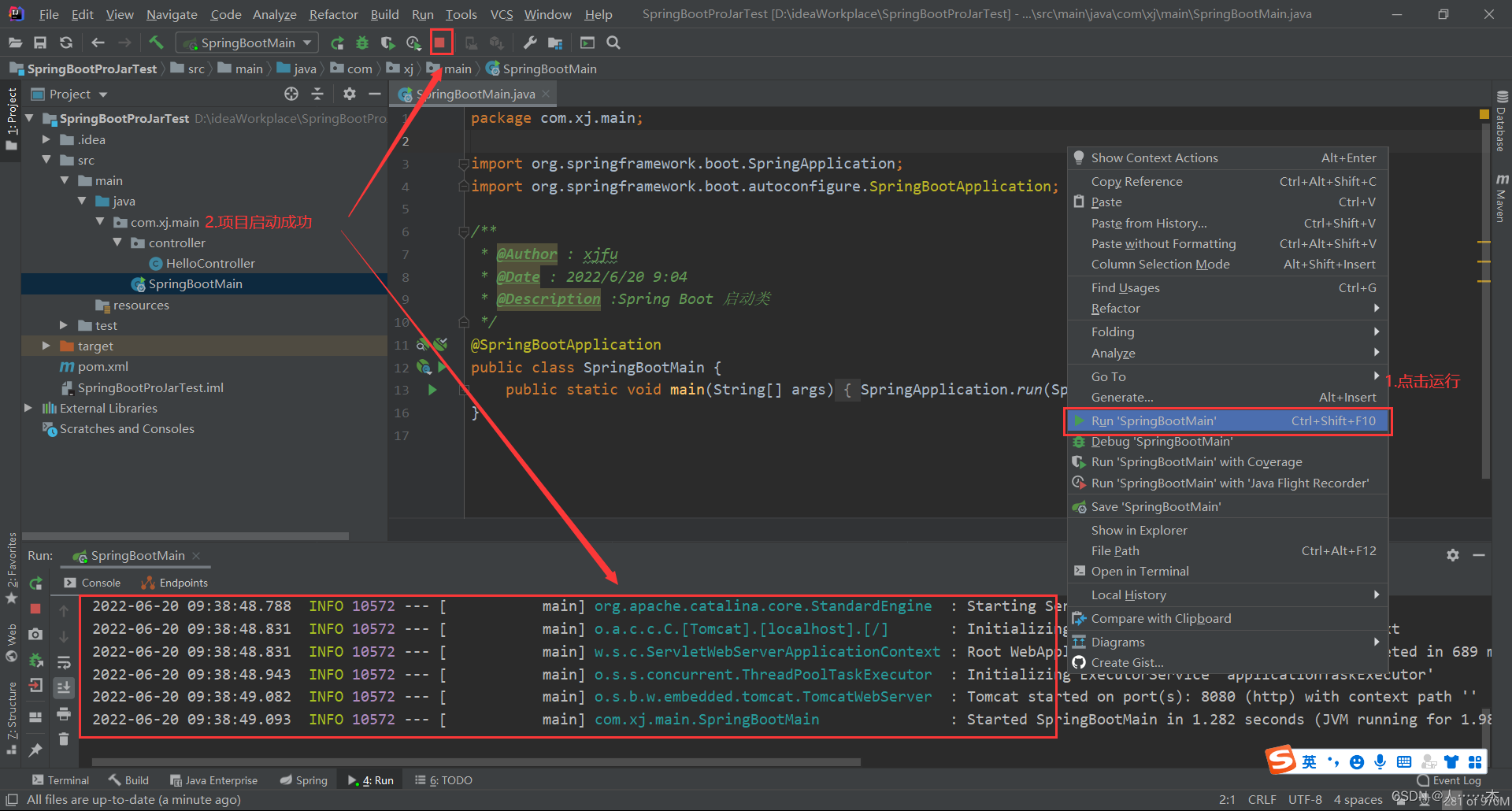Viewport: 1512px width, 811px height.
Task: Rerun app from the Run panel sidebar
Action: (x=35, y=583)
